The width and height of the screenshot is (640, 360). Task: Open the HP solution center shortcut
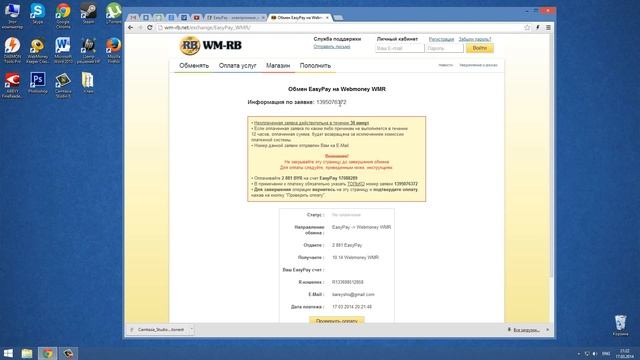tap(88, 50)
